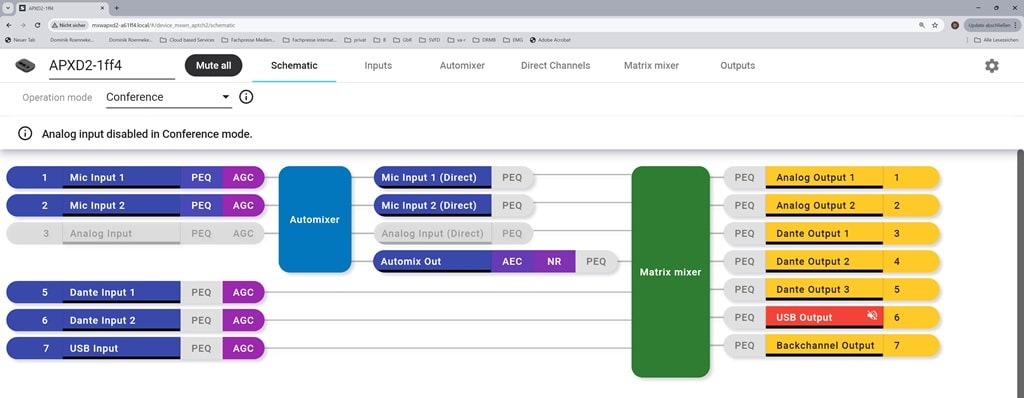Viewport: 1024px width, 398px height.
Task: Open PEQ for Mic Input 1 (Direct)
Action: (512, 177)
